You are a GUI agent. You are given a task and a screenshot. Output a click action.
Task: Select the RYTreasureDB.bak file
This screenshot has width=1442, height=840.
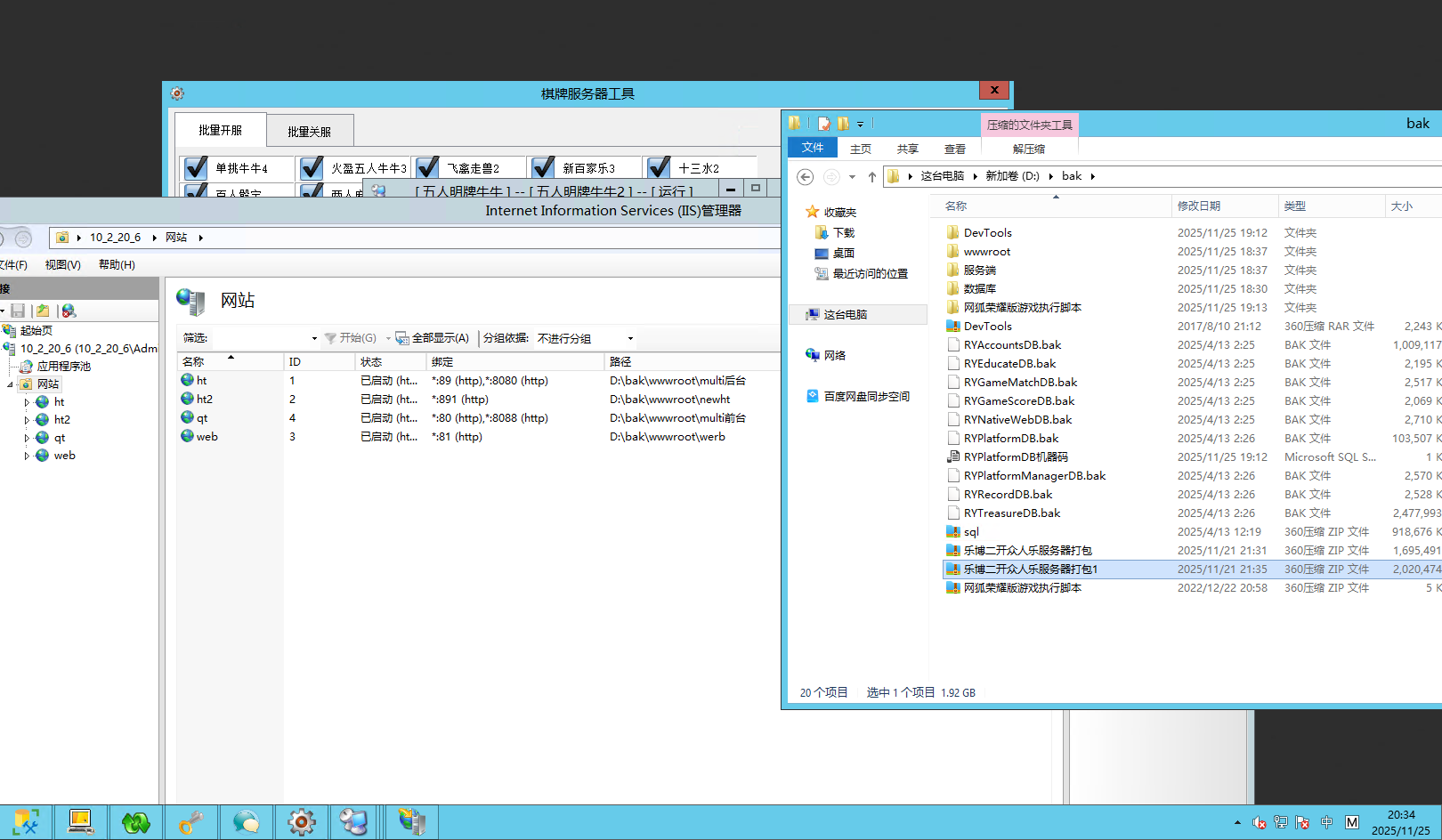[1011, 513]
